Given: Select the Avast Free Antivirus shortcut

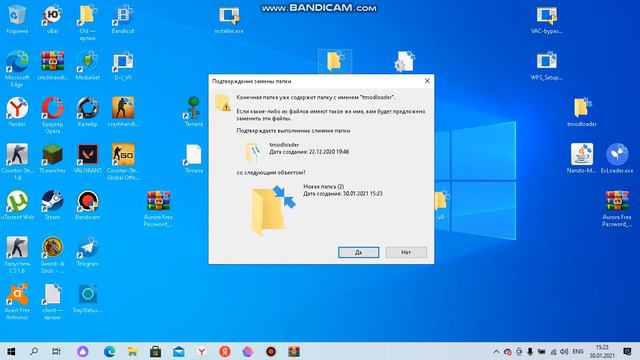Looking at the screenshot, I should 17,301.
